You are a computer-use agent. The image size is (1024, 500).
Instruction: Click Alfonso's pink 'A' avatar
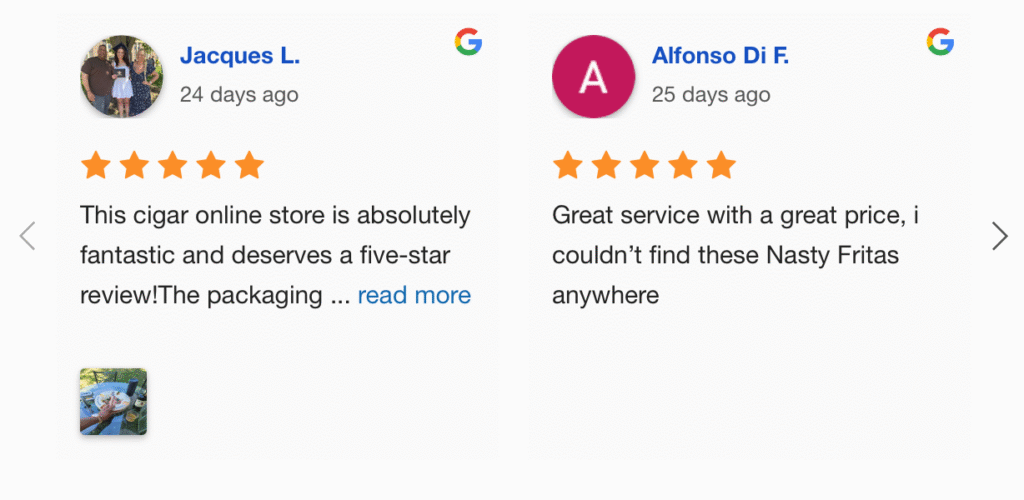pyautogui.click(x=593, y=77)
